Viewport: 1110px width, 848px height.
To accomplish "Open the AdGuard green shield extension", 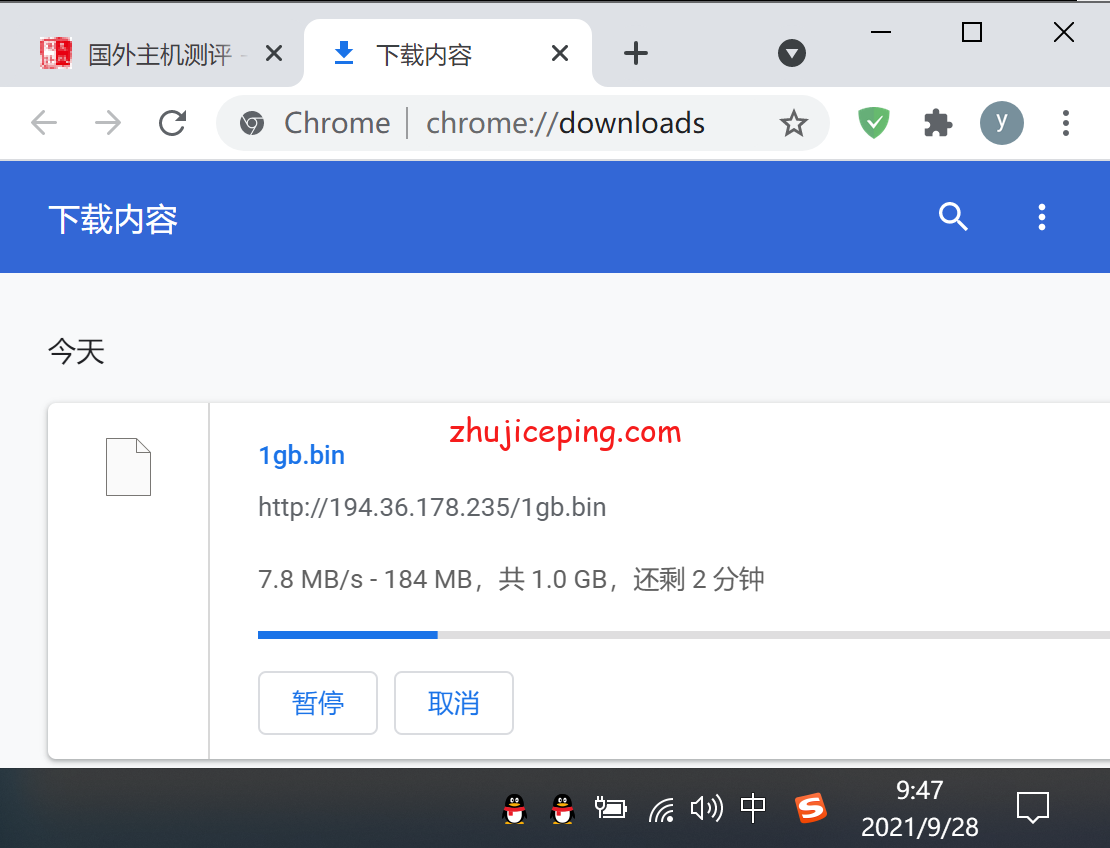I will point(874,123).
